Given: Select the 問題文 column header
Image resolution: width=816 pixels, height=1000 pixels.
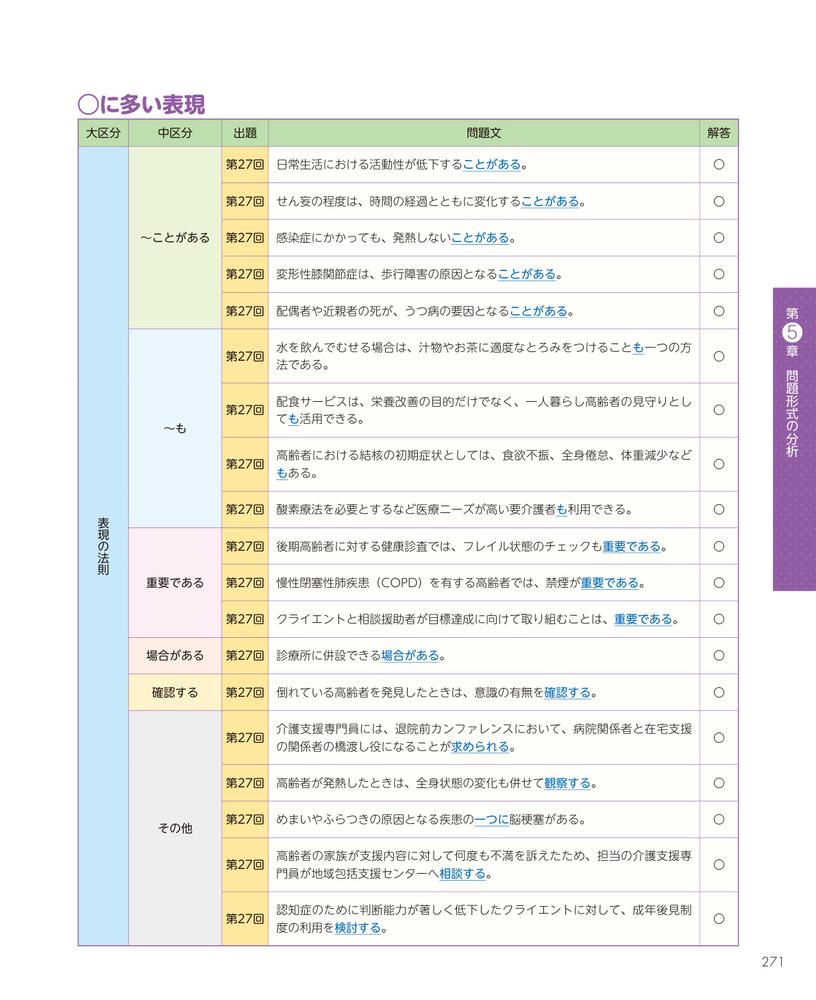Looking at the screenshot, I should (x=484, y=133).
